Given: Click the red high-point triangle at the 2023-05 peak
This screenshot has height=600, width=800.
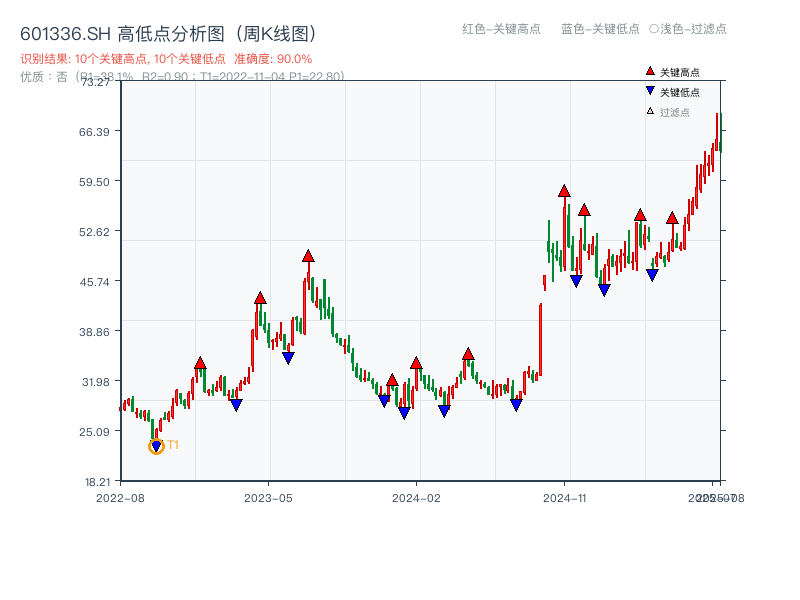Looking at the screenshot, I should pos(308,256).
